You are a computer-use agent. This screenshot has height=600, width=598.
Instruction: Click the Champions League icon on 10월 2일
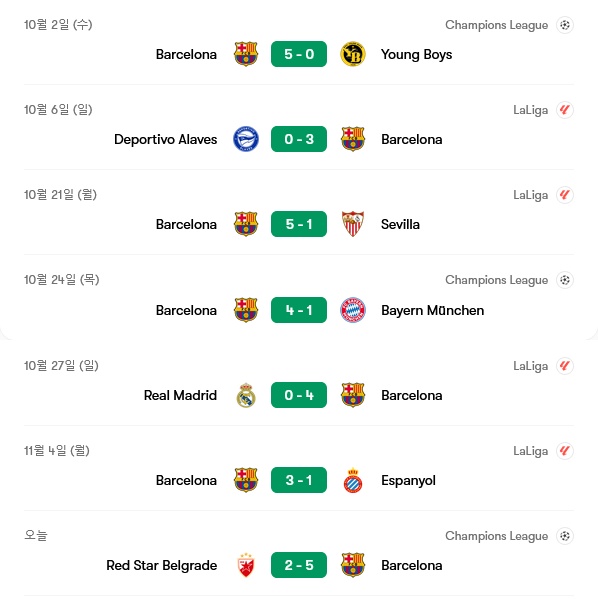click(x=565, y=25)
